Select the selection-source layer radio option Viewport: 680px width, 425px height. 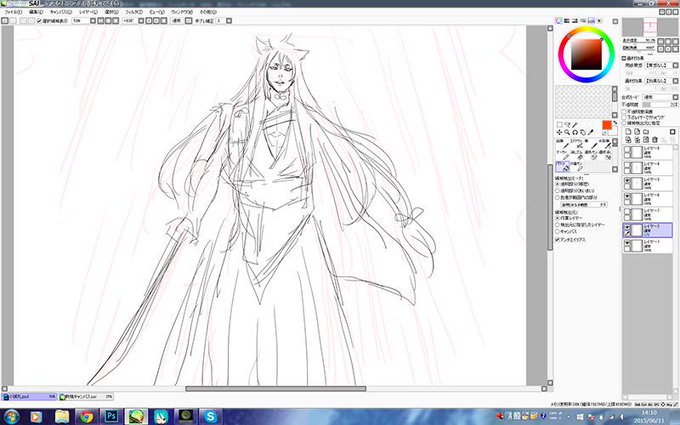click(x=558, y=225)
